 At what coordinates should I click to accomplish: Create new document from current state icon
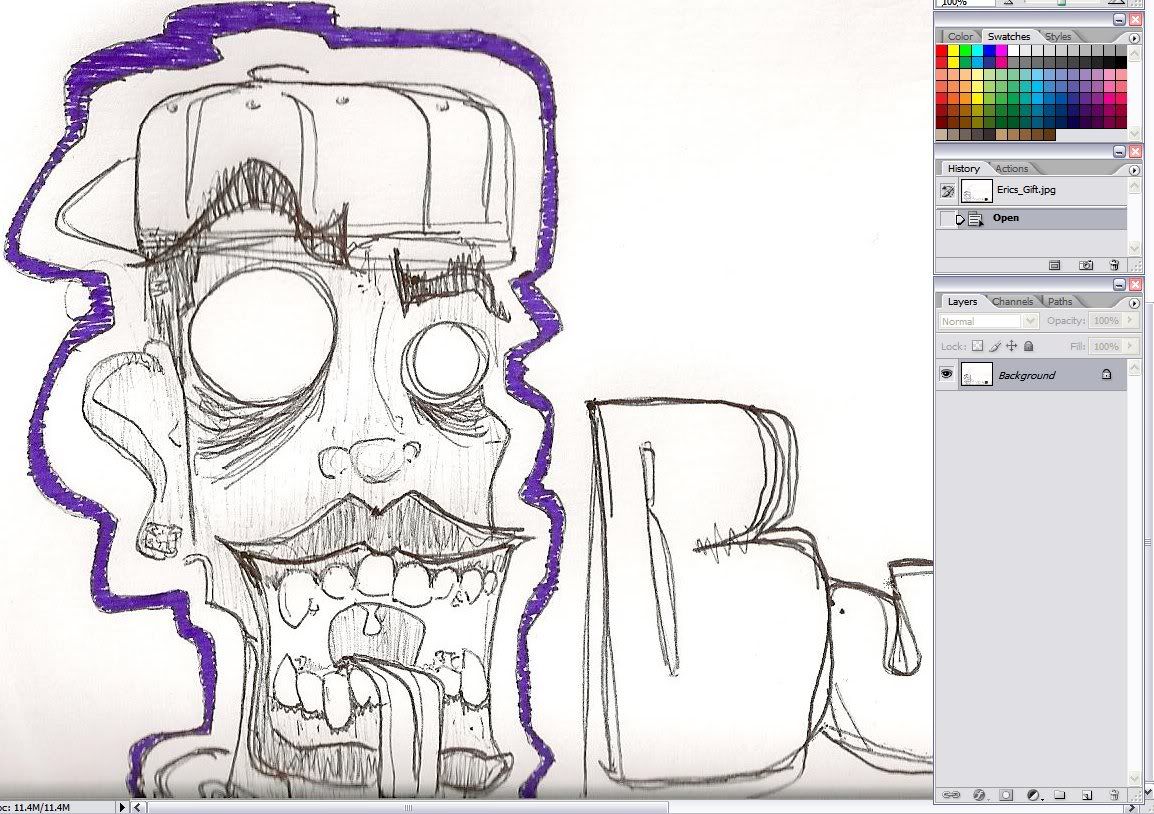click(x=1055, y=265)
